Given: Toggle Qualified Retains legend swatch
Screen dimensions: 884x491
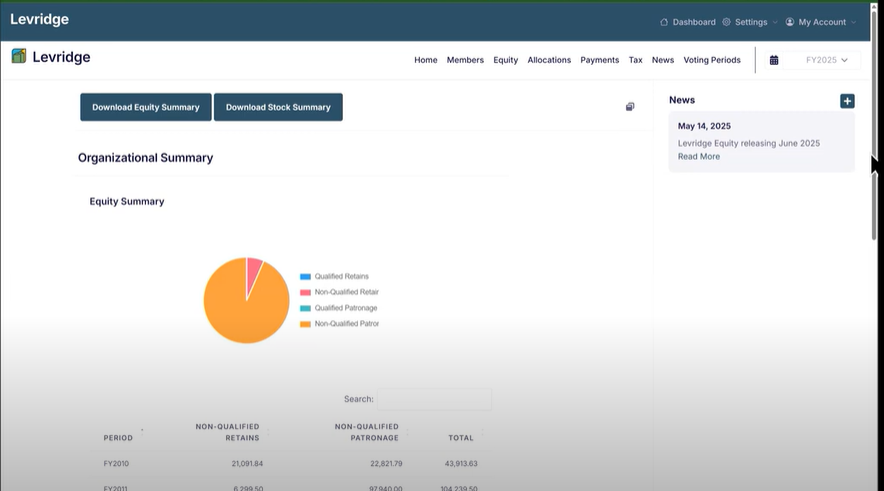Looking at the screenshot, I should pyautogui.click(x=305, y=276).
